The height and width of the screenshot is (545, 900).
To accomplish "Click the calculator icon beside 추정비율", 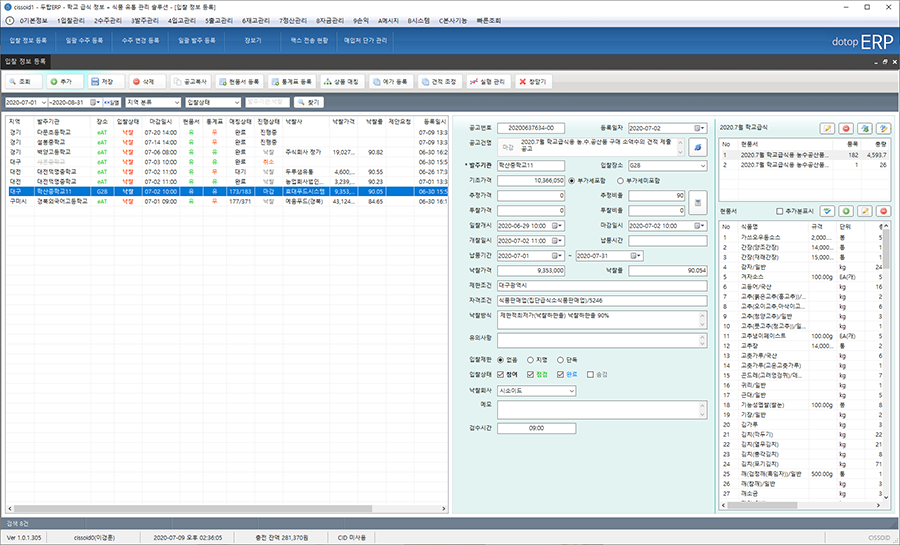I will 699,203.
